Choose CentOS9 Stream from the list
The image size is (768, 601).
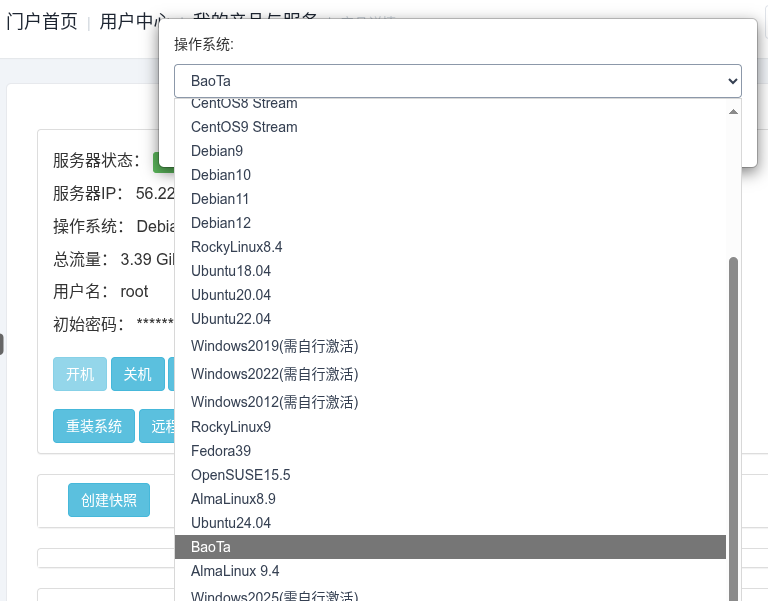(450, 127)
